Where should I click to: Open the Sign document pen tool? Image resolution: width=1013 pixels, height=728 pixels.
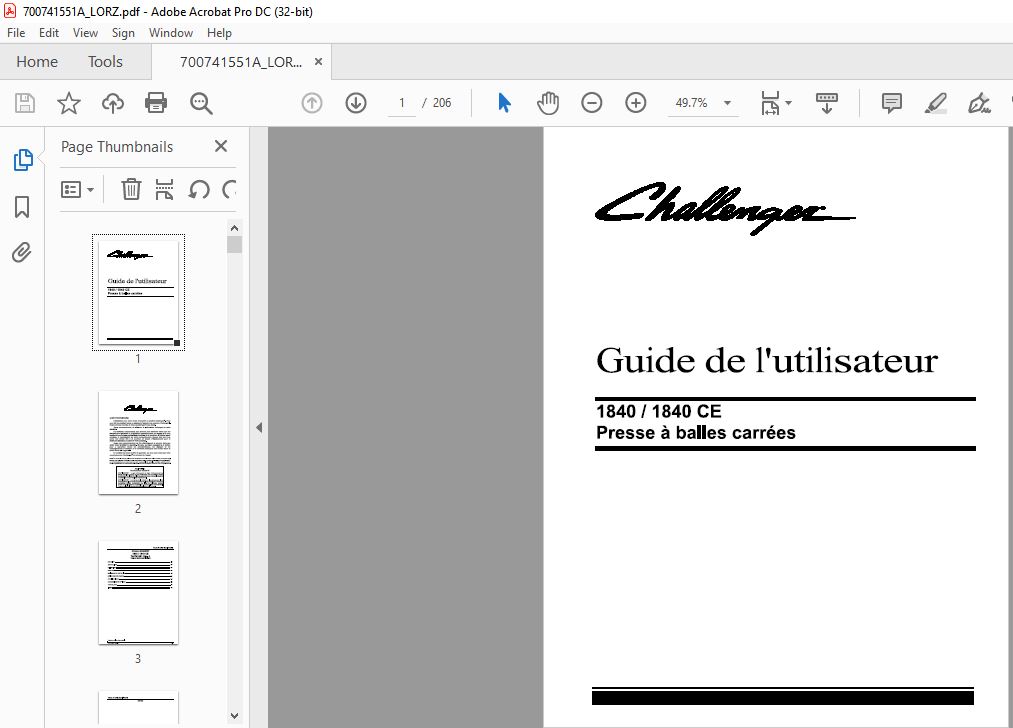979,103
